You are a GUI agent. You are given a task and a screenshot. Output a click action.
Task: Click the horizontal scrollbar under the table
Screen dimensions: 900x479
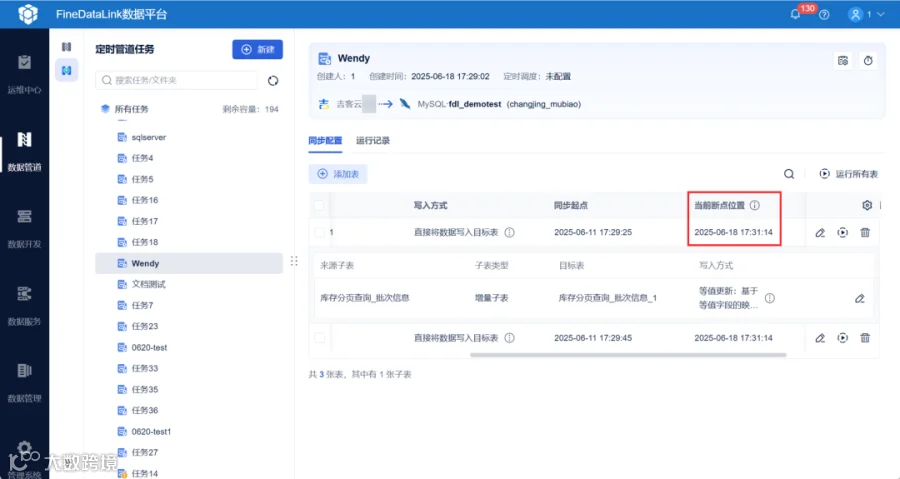(628, 355)
